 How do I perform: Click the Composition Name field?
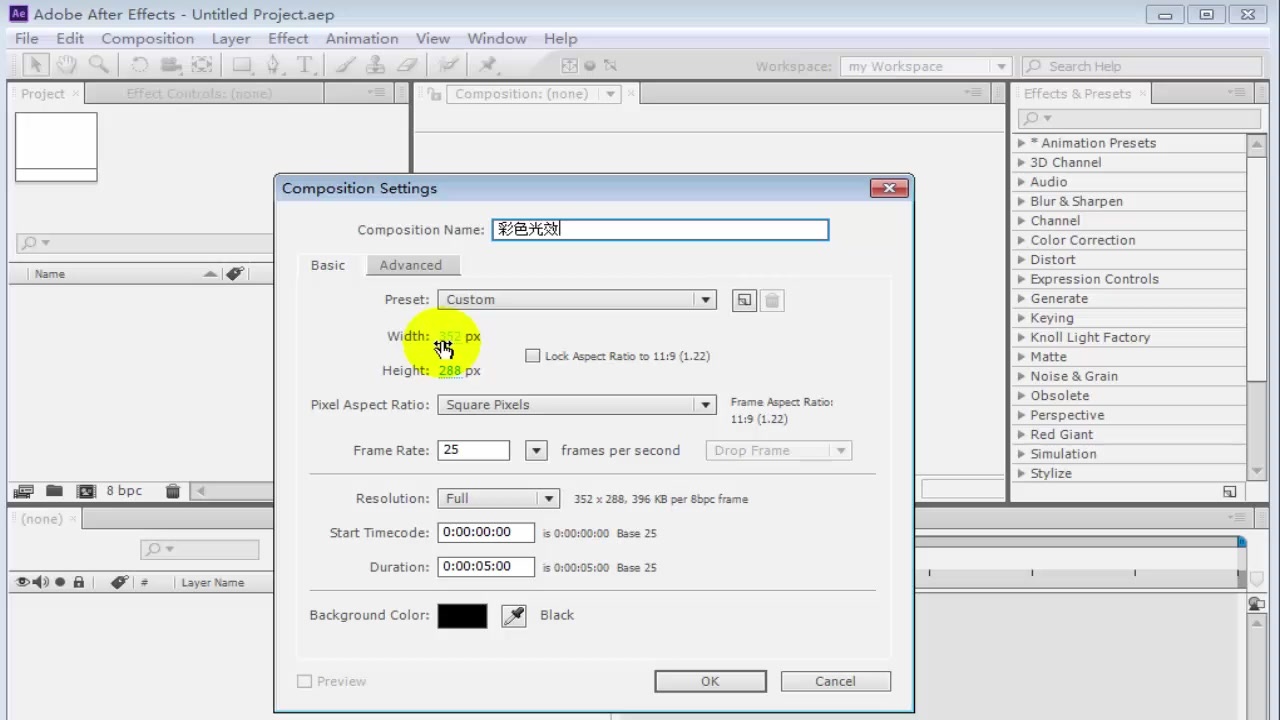(660, 230)
